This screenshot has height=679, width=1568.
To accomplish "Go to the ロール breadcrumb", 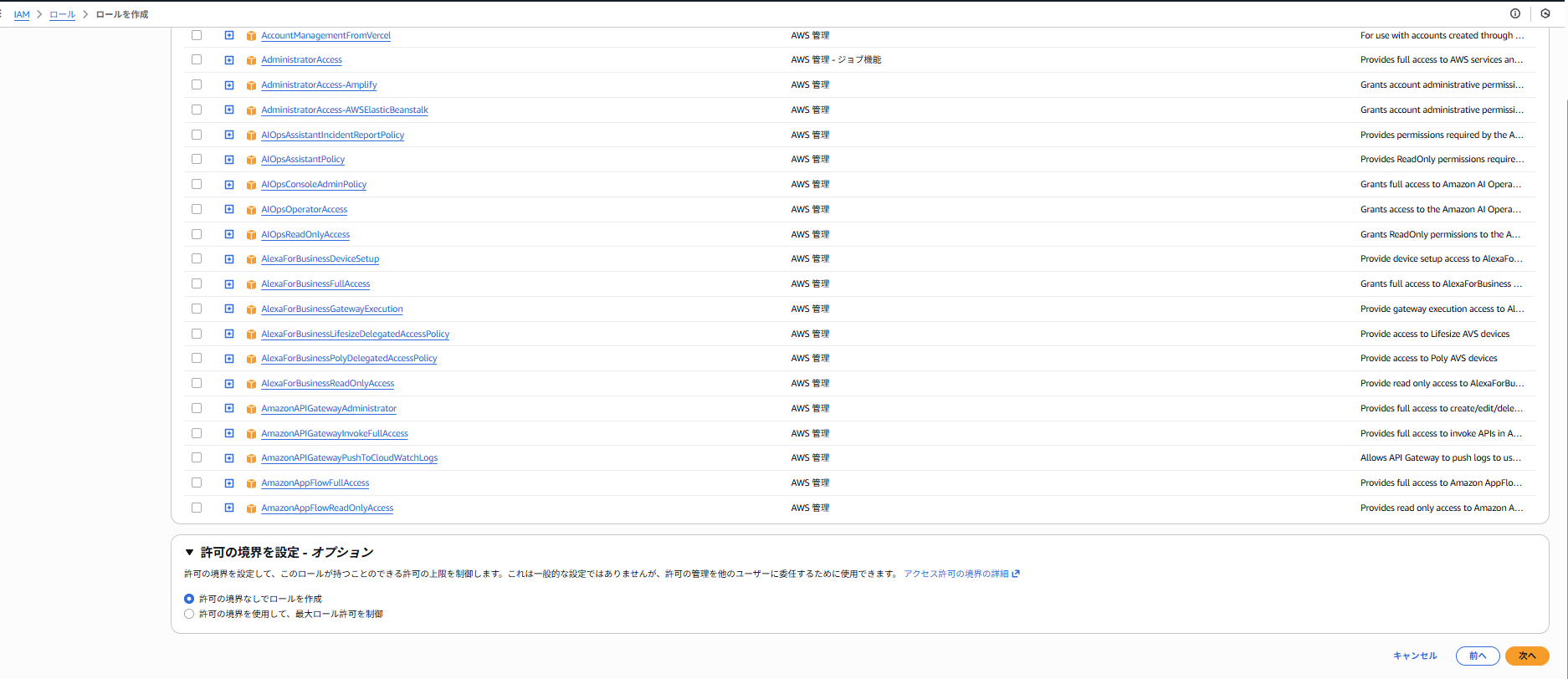I will [x=62, y=14].
